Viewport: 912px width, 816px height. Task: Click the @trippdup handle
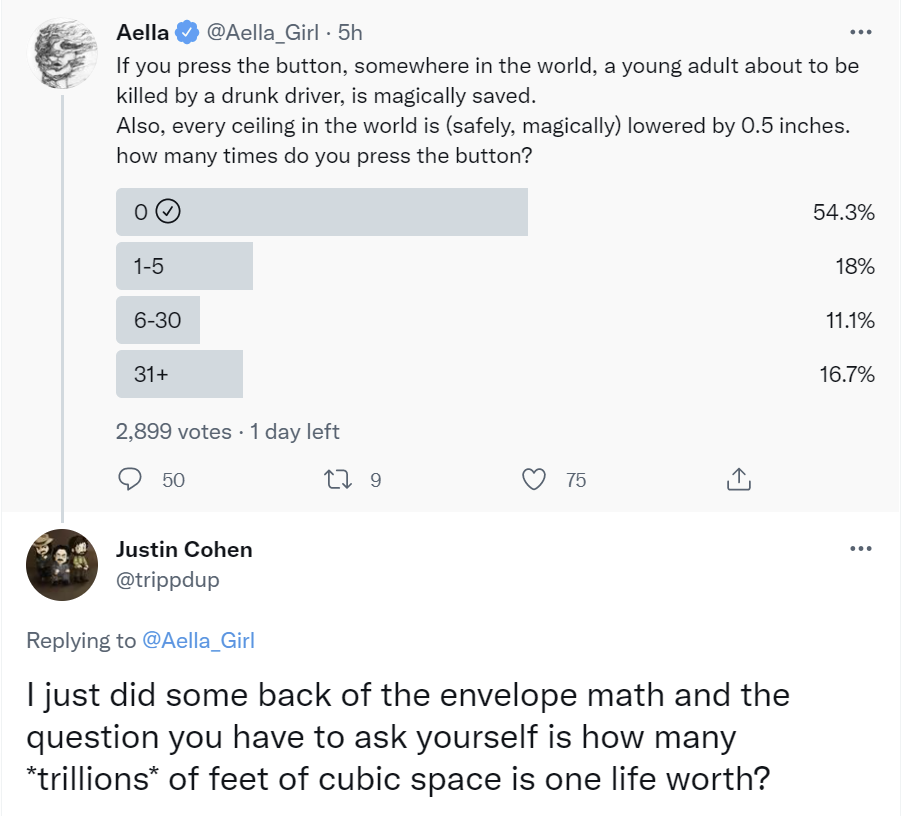click(167, 579)
